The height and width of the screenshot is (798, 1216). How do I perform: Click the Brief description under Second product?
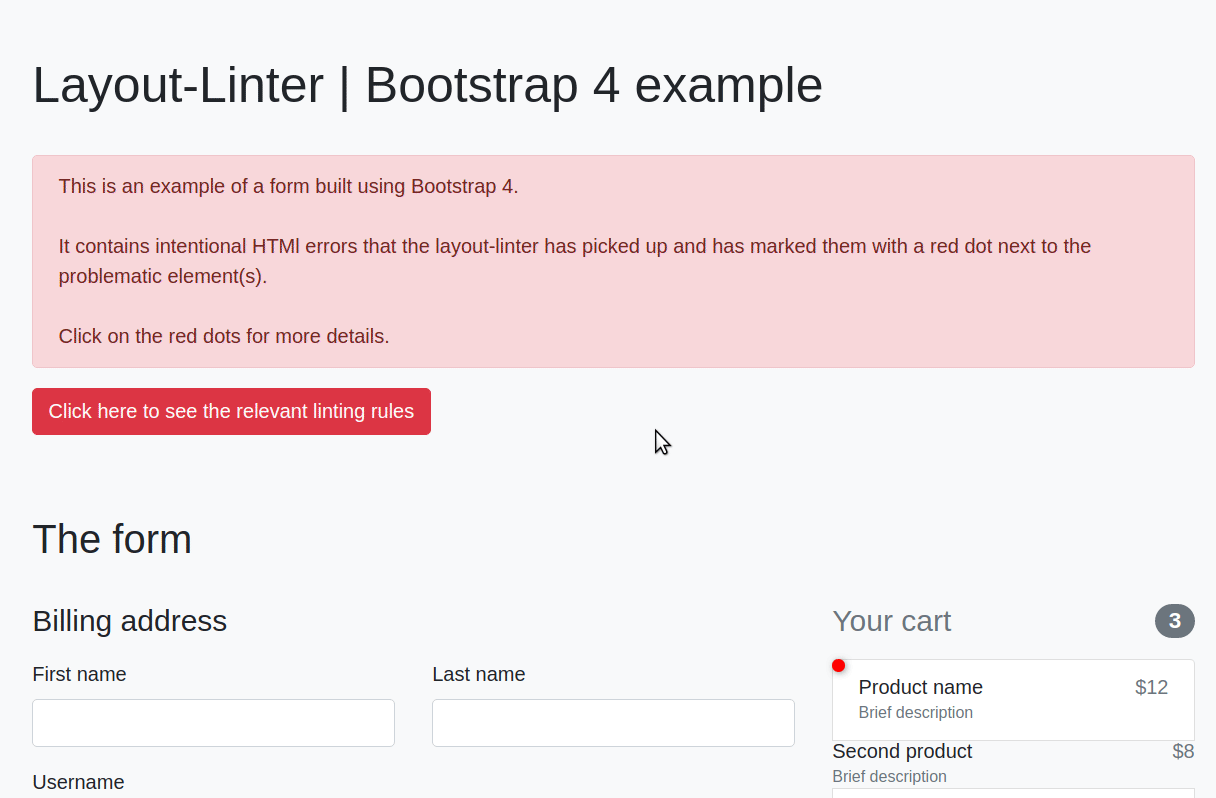[889, 776]
